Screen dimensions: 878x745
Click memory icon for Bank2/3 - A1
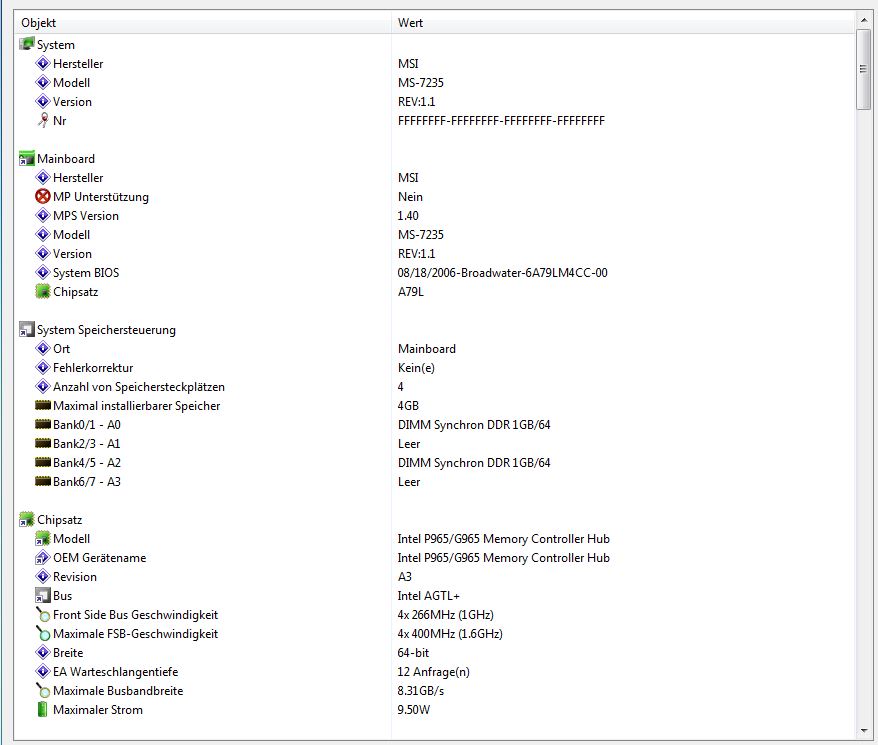click(x=43, y=443)
